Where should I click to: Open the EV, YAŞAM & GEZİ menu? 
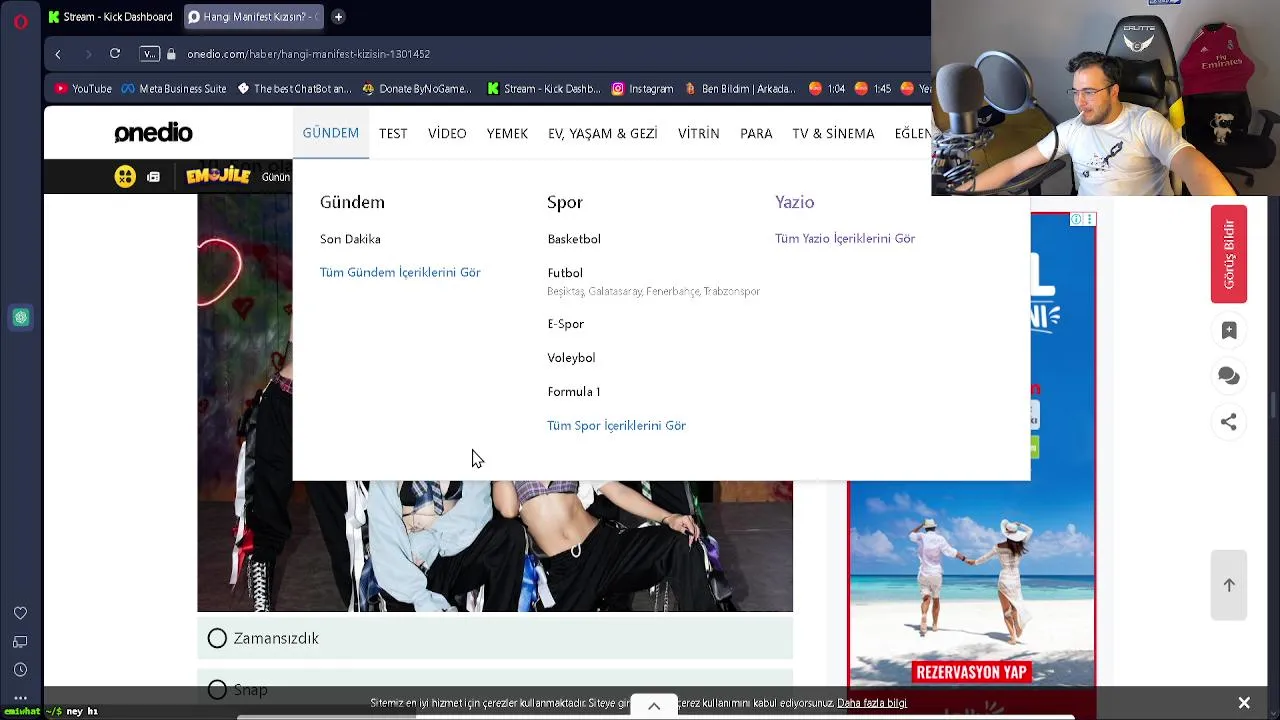(603, 133)
